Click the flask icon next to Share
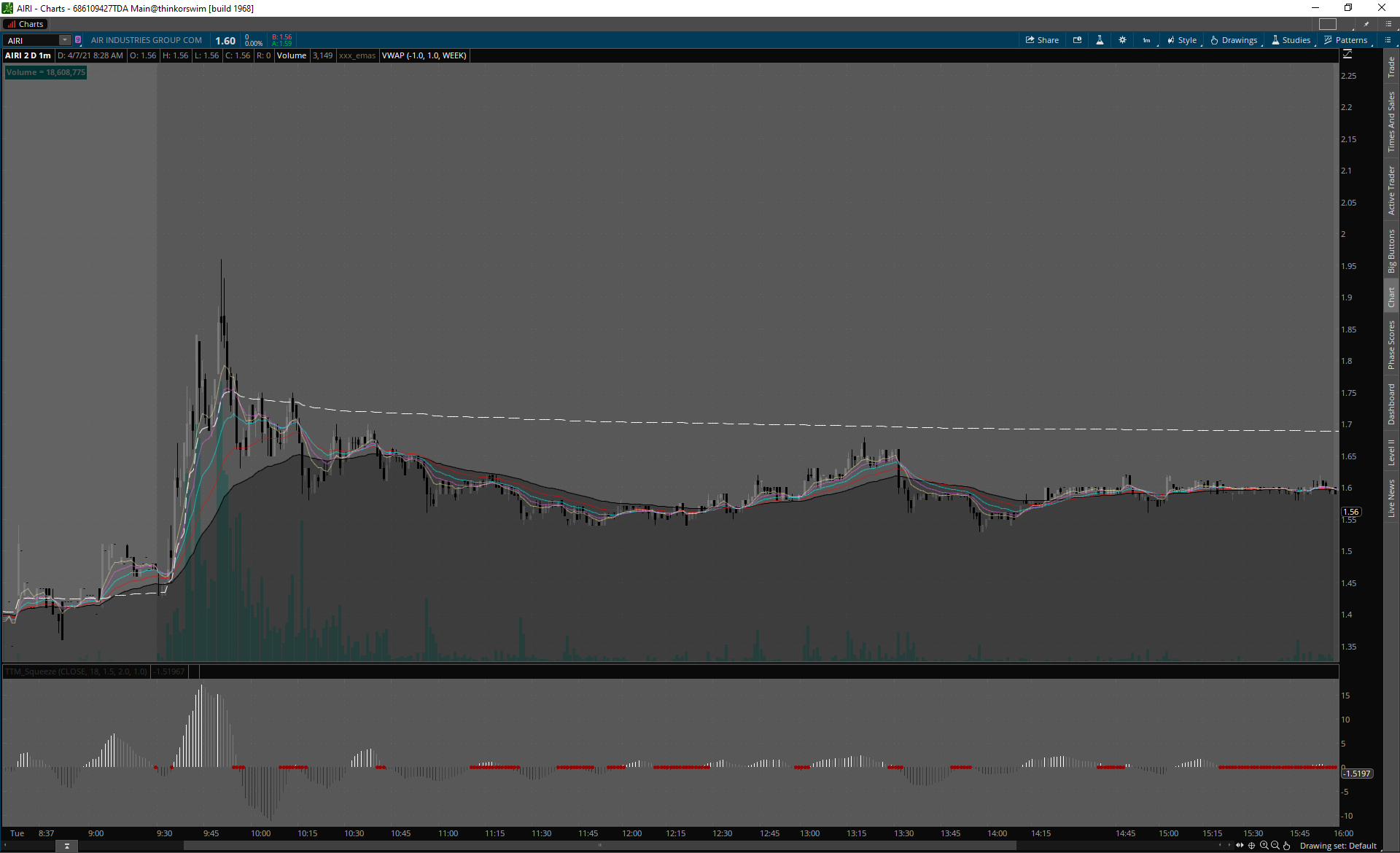The width and height of the screenshot is (1400, 853). point(1100,40)
